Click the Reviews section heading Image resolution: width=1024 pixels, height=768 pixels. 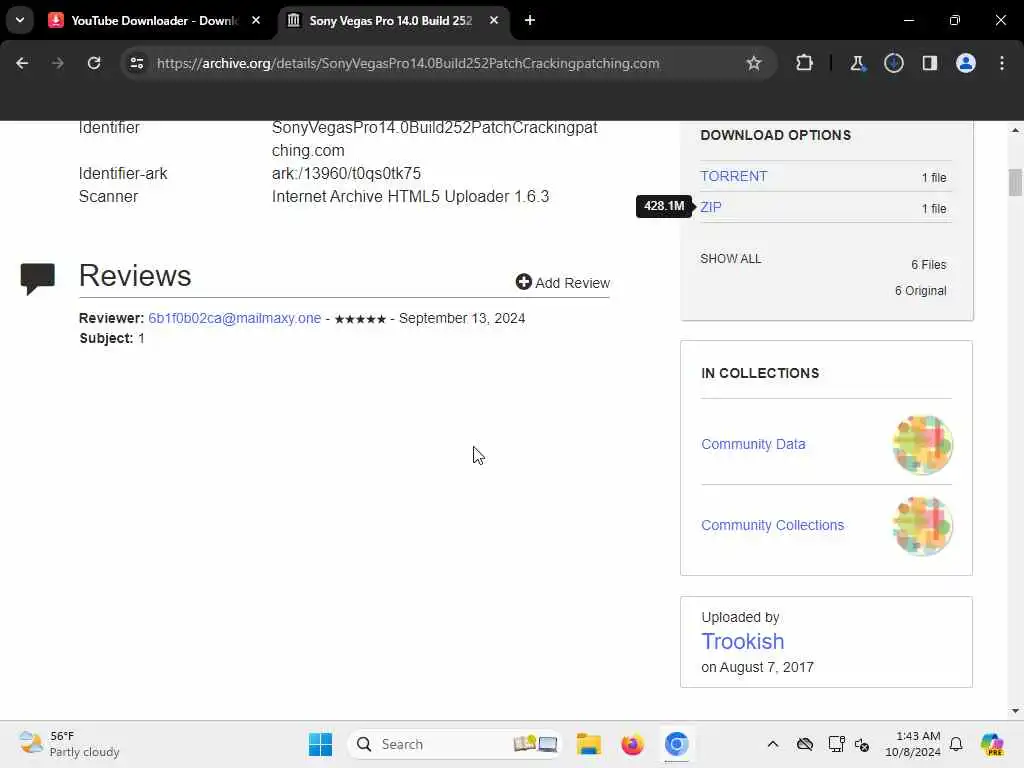[x=135, y=275]
